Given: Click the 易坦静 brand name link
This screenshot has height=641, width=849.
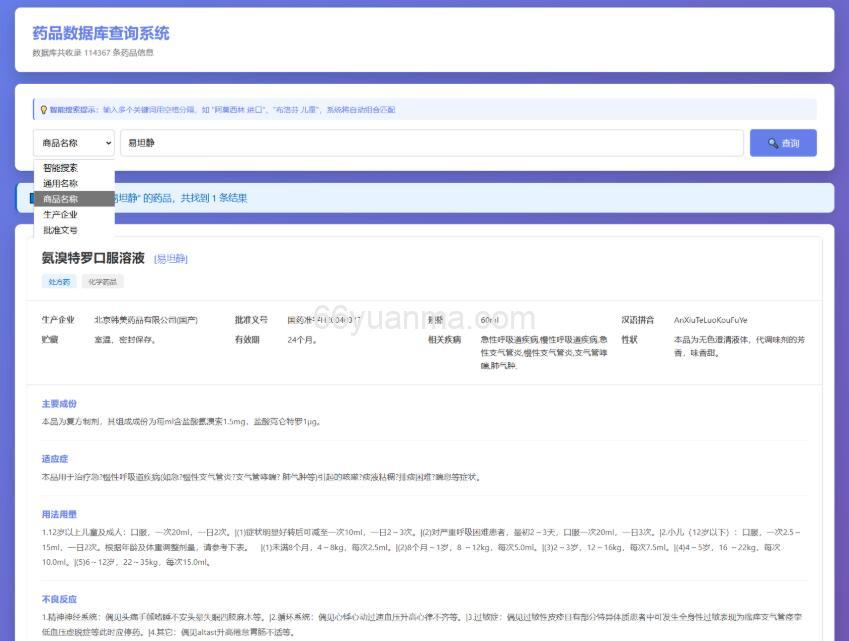Looking at the screenshot, I should (x=172, y=258).
